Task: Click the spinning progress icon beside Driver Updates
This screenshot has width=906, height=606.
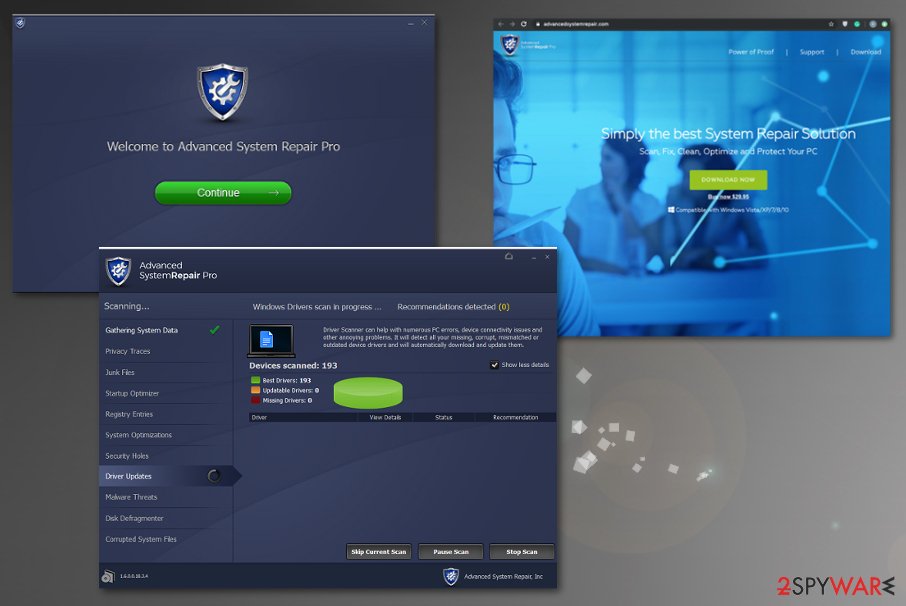Action: tap(214, 476)
